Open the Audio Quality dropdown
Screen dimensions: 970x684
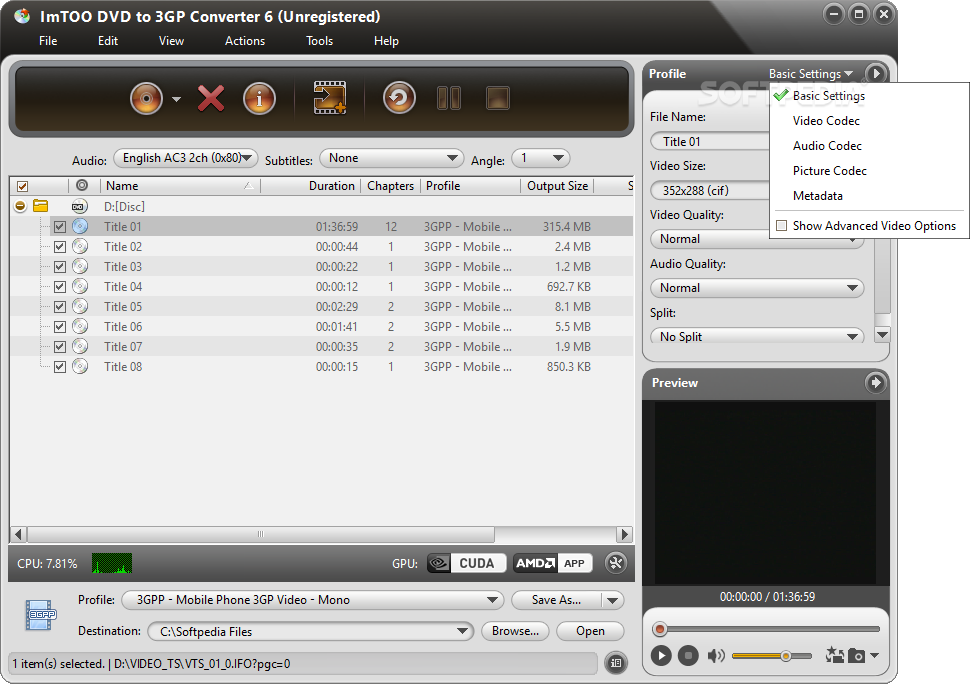click(757, 288)
